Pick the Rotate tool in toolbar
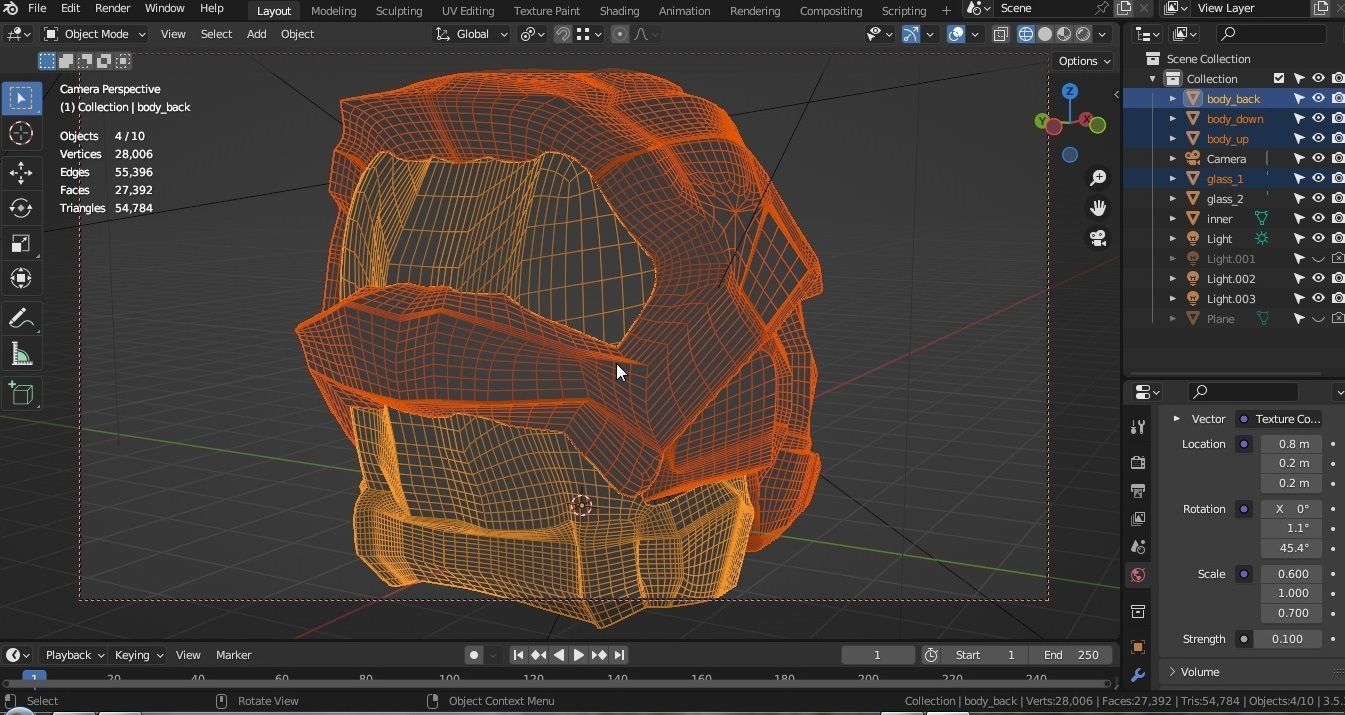 click(x=21, y=208)
